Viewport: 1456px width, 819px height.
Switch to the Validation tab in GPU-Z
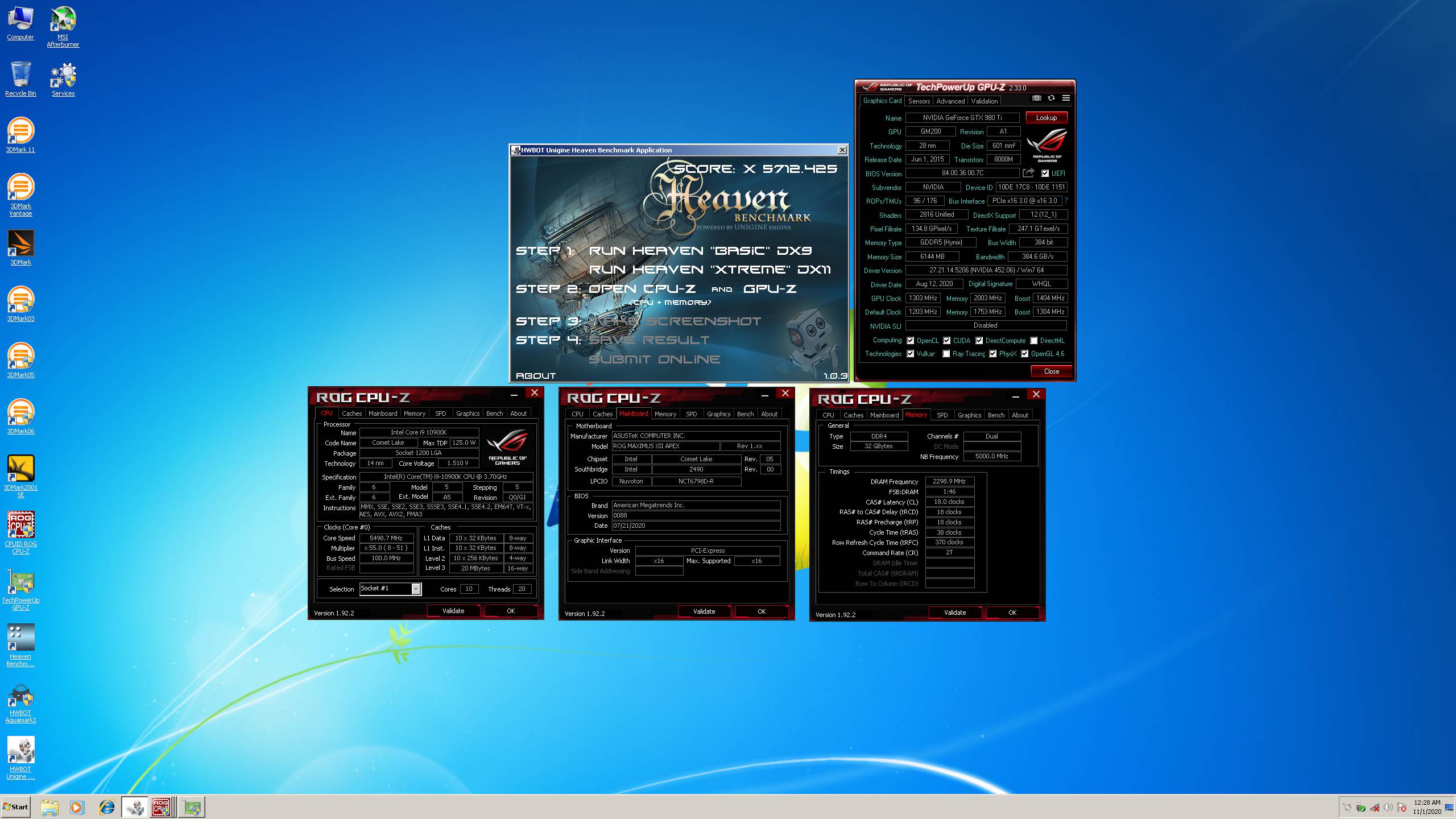coord(985,101)
